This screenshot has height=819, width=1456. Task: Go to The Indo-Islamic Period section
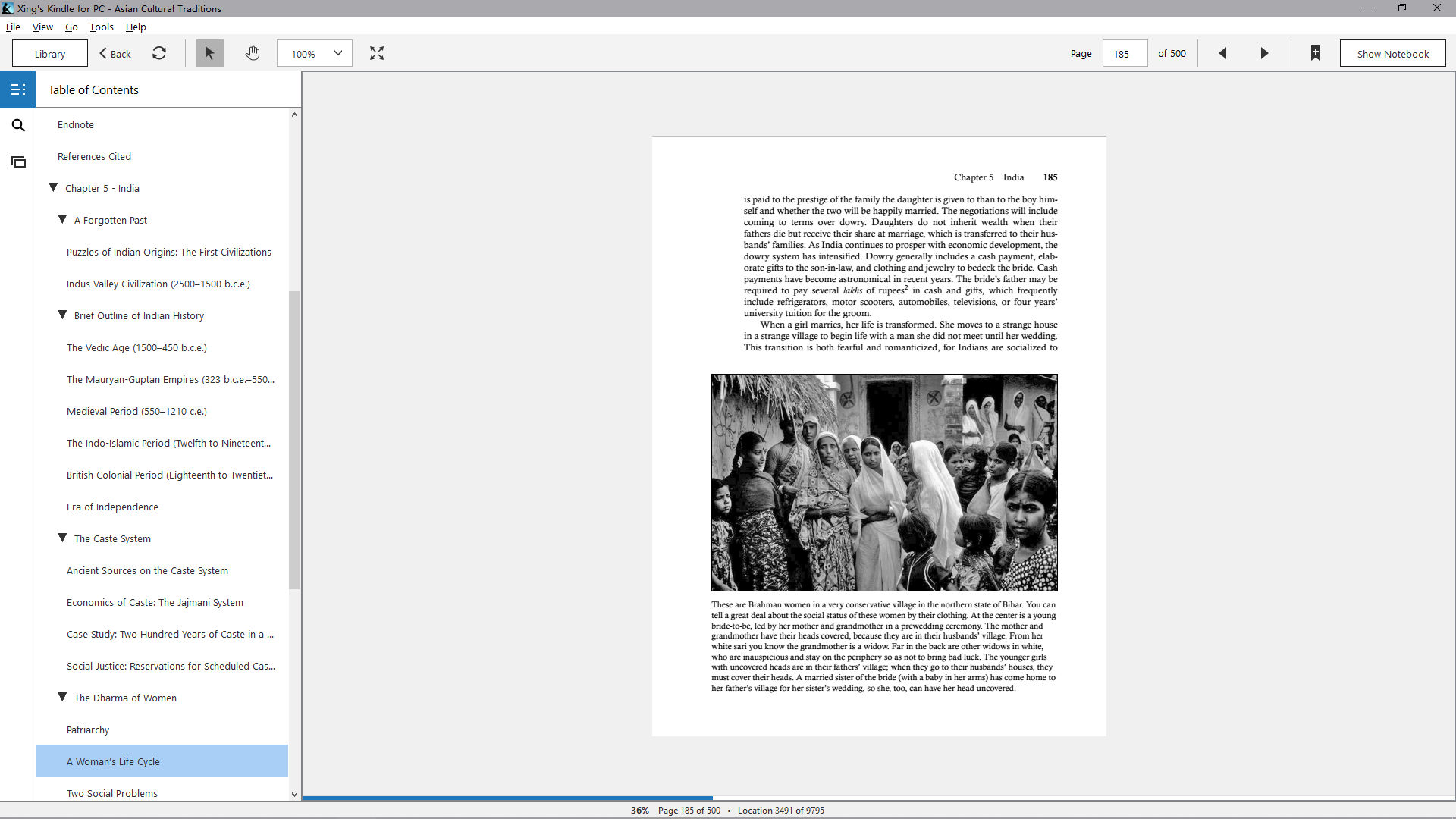tap(162, 443)
